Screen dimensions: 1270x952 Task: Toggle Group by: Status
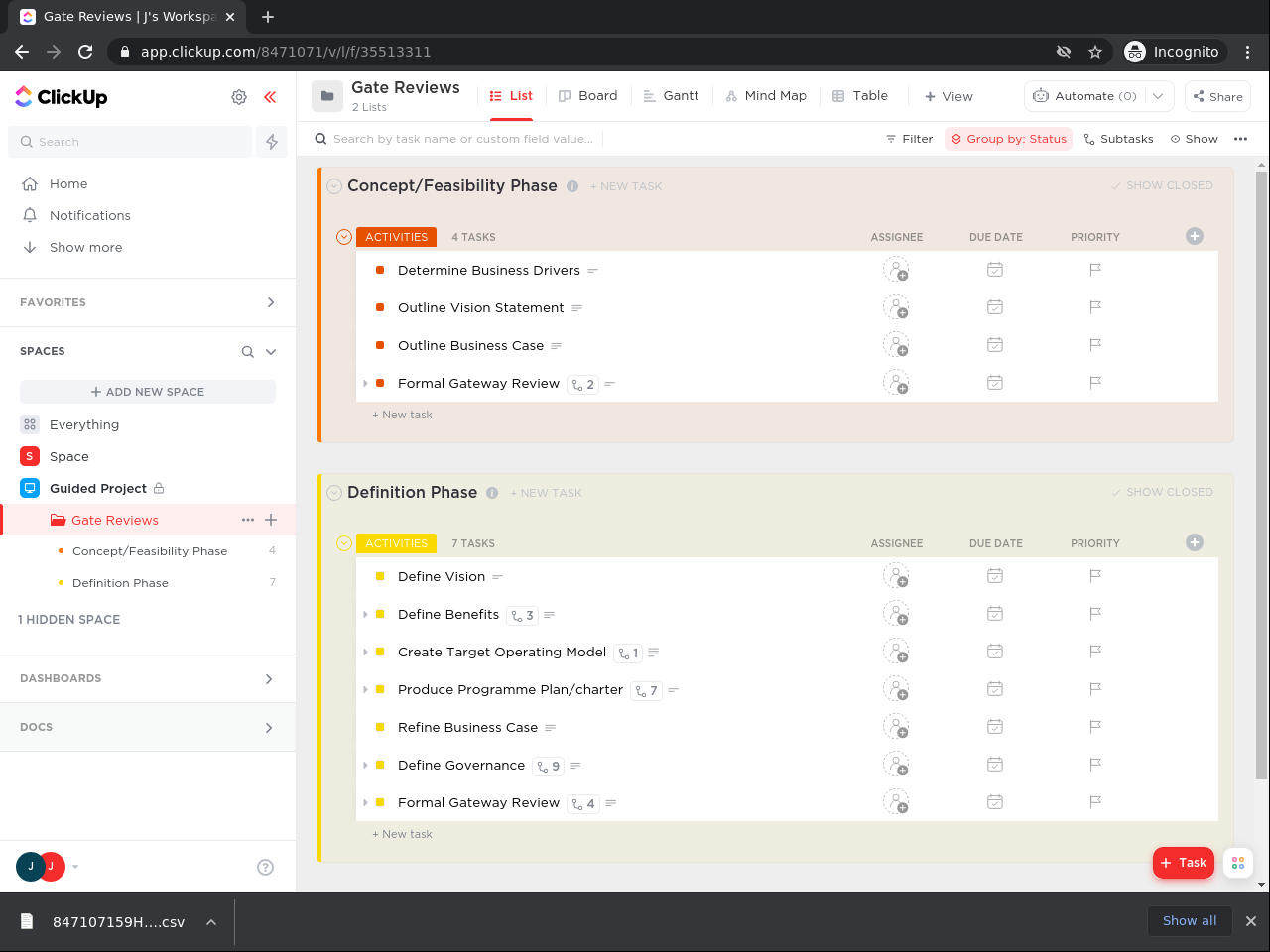[x=1008, y=139]
